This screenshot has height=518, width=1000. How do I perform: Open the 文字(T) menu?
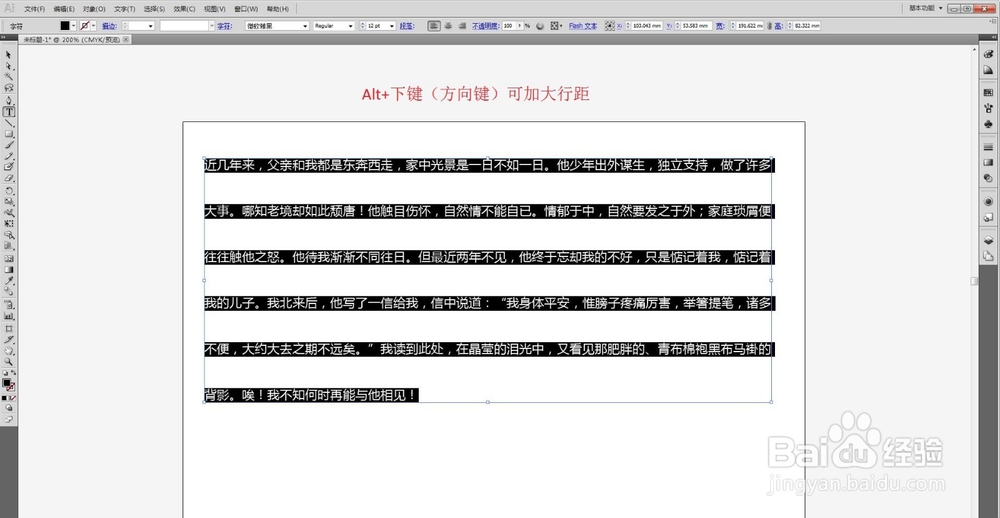[124, 9]
